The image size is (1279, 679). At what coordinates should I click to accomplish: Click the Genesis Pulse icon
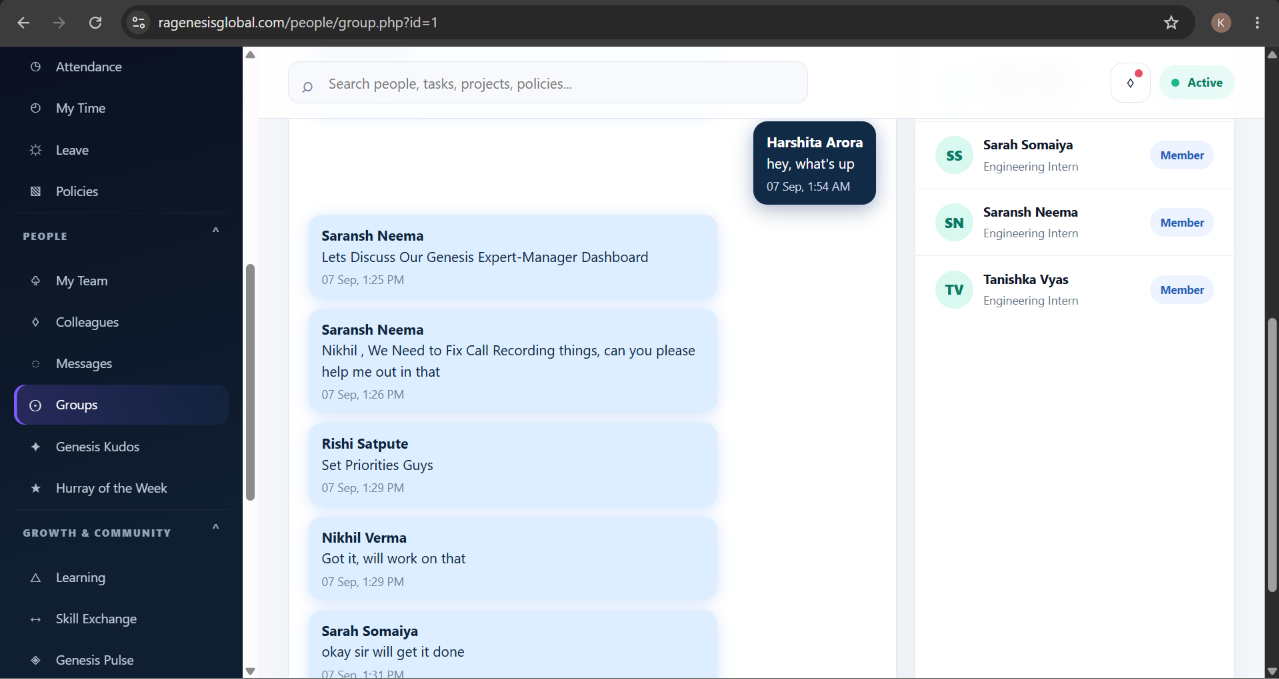(36, 660)
